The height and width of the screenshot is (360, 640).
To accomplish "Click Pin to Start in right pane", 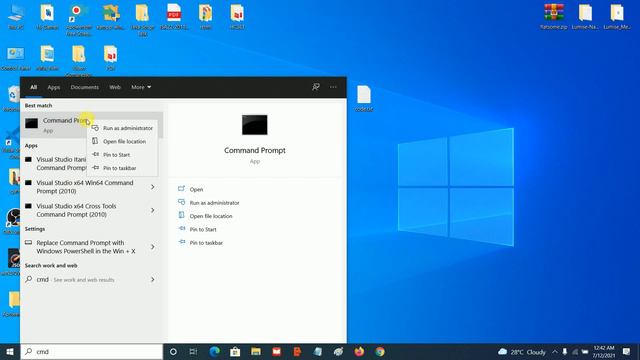I will pos(203,229).
